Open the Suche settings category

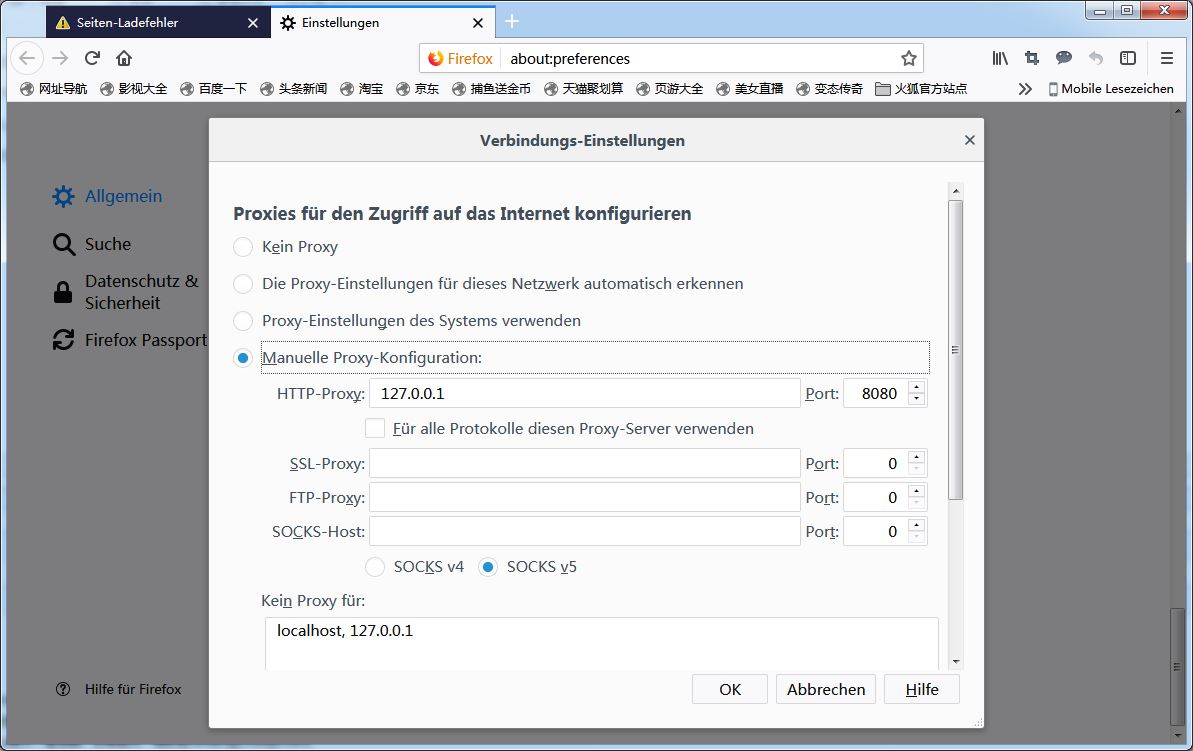(x=92, y=244)
